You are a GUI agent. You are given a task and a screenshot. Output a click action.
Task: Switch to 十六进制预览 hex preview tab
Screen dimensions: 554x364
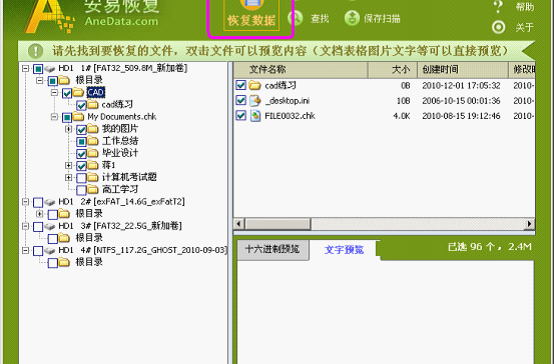272,249
